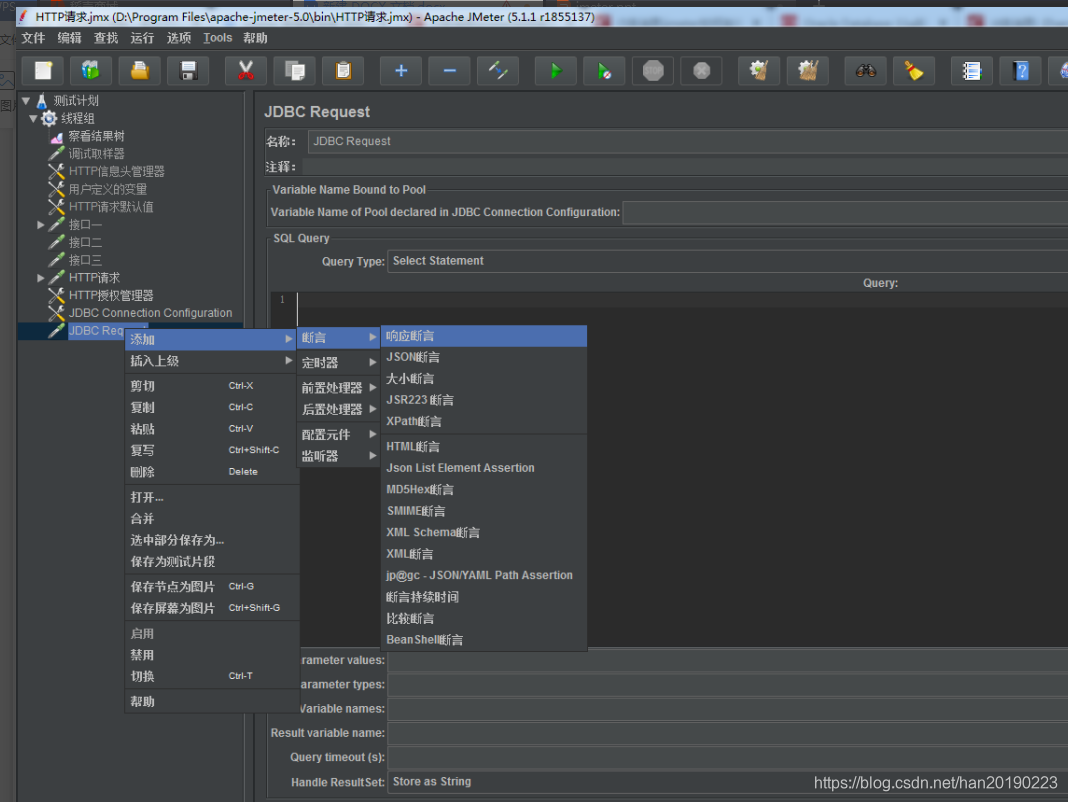Open the 监听器 submenu
The width and height of the screenshot is (1068, 802).
[339, 457]
